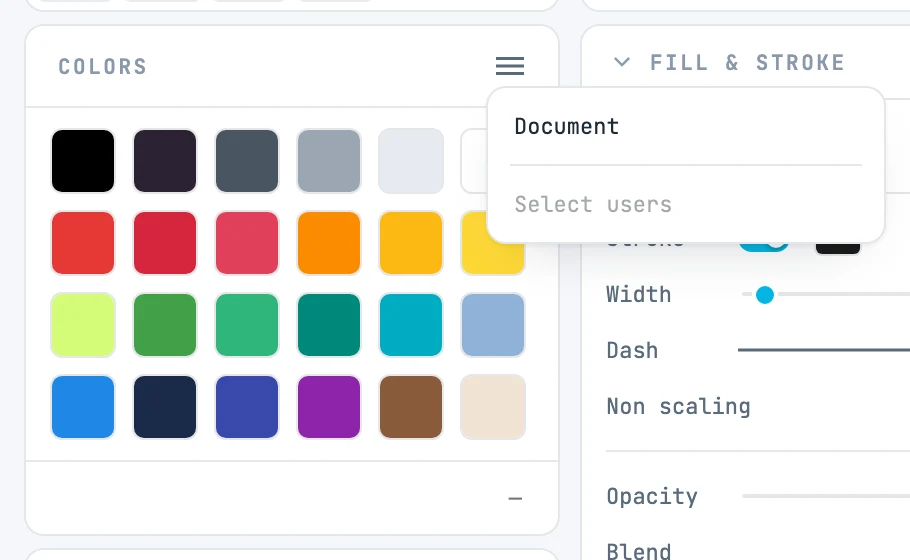Screen dimensions: 910x560
Task: Click the Blend label
Action: point(638,551)
